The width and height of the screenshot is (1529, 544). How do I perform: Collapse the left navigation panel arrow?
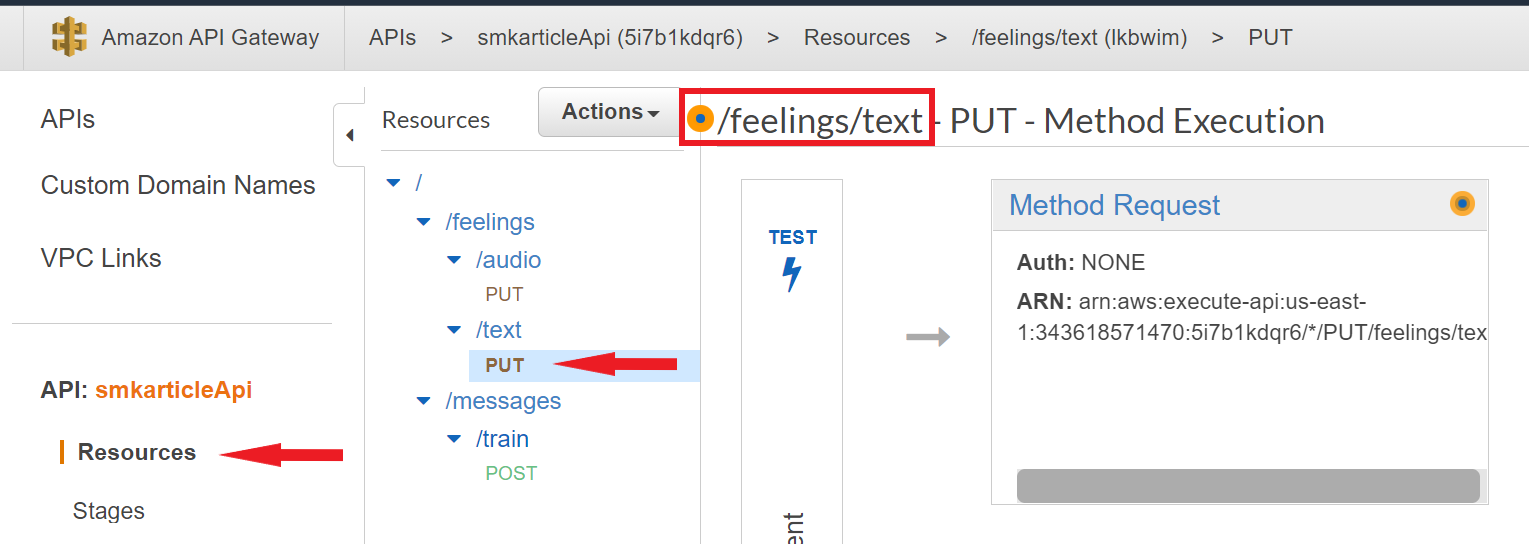click(x=349, y=135)
